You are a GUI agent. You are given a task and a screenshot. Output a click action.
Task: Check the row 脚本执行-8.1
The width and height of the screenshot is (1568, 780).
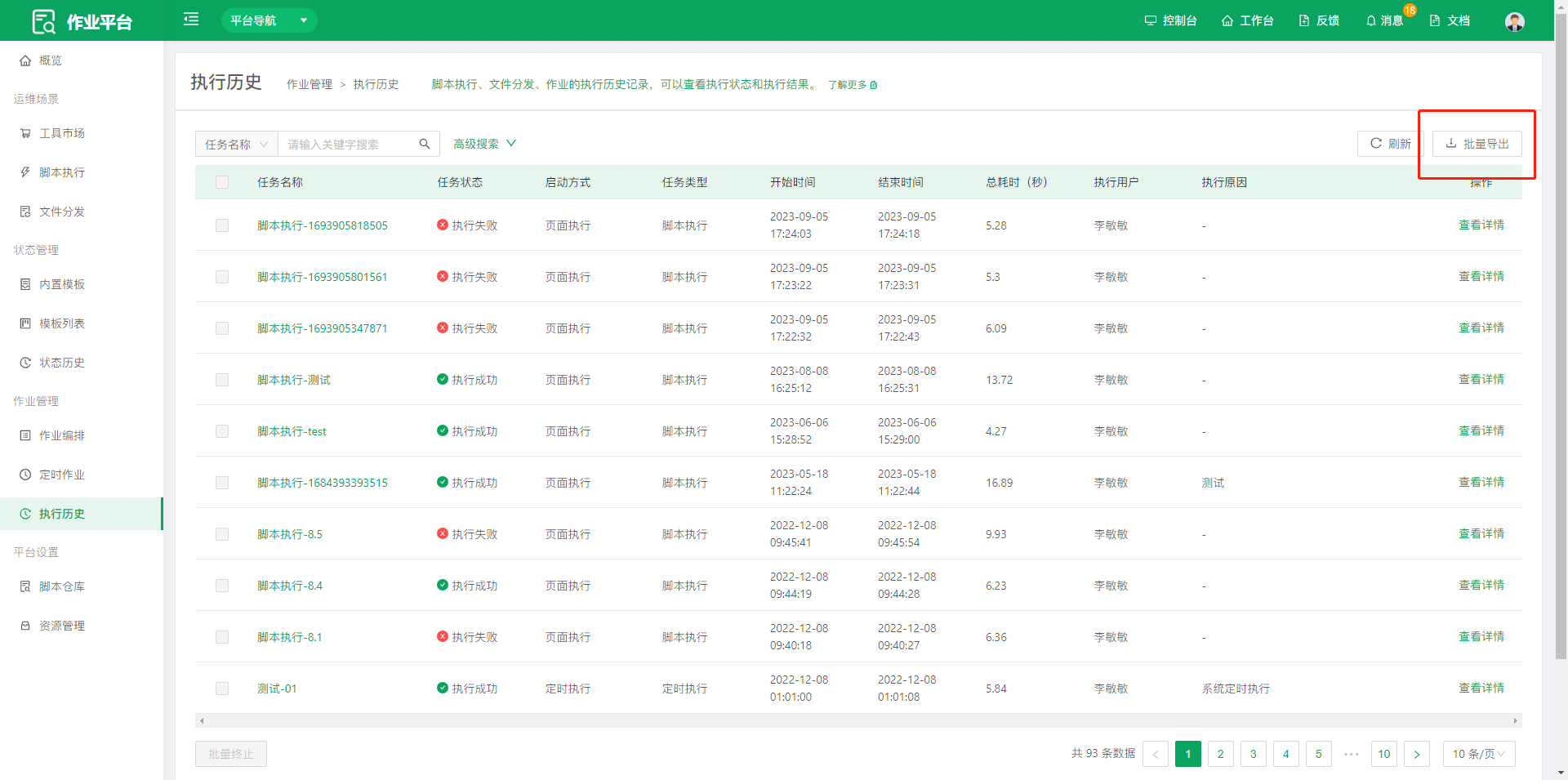pyautogui.click(x=222, y=637)
